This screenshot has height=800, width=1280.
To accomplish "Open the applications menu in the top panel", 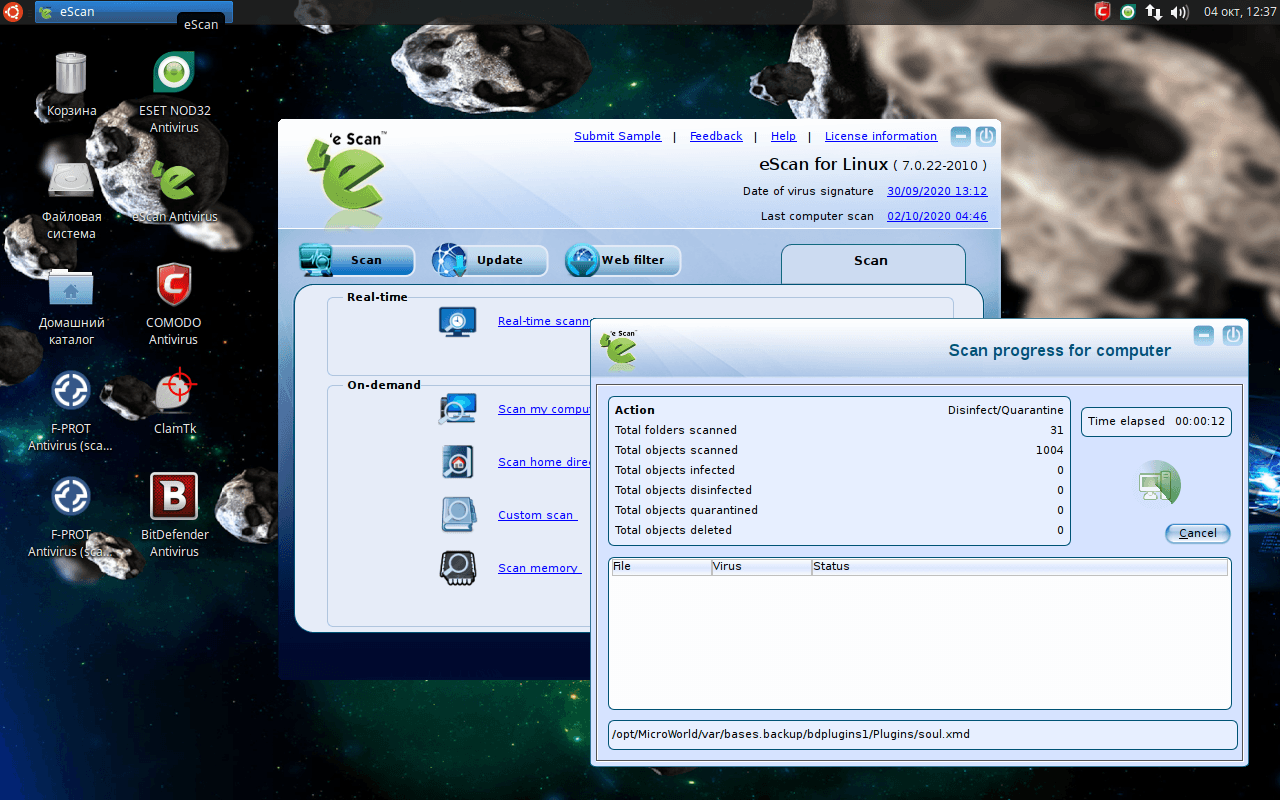I will tap(15, 12).
